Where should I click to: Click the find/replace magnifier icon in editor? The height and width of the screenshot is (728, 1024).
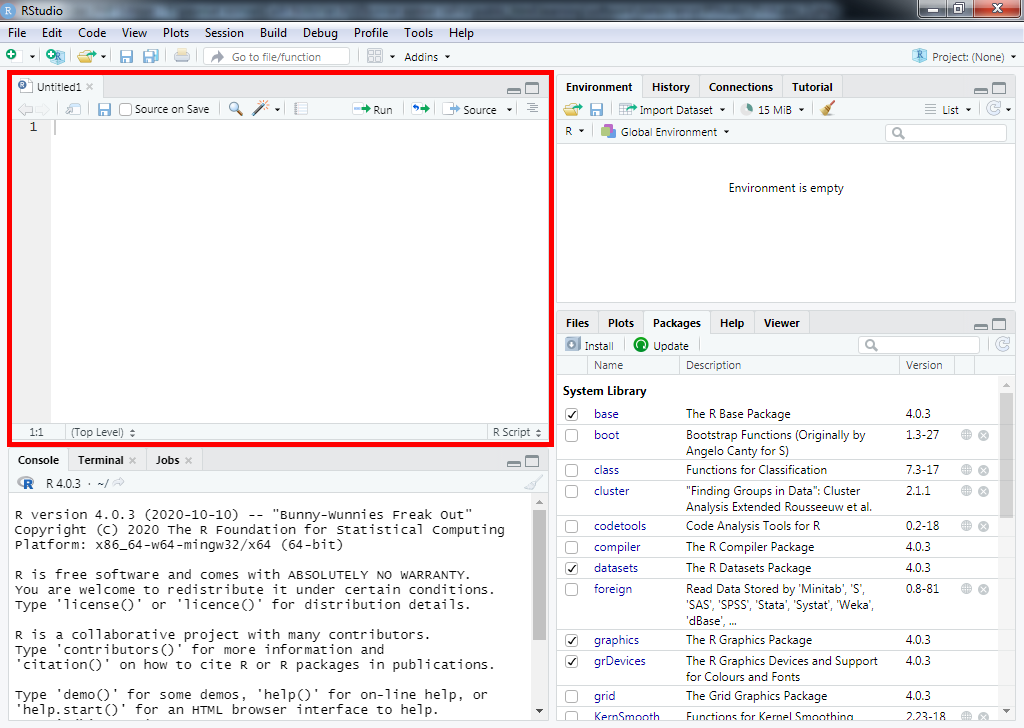[x=235, y=109]
